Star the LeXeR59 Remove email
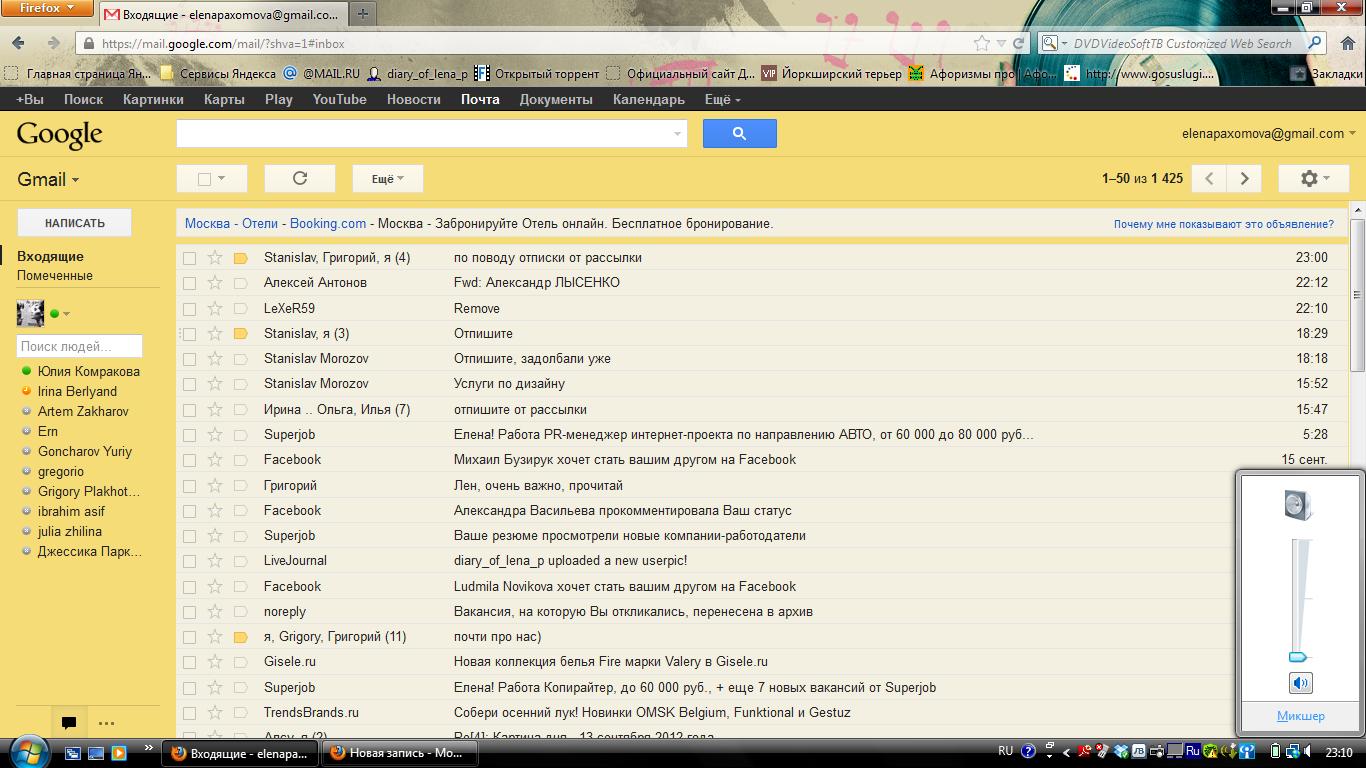1366x768 pixels. pos(214,308)
